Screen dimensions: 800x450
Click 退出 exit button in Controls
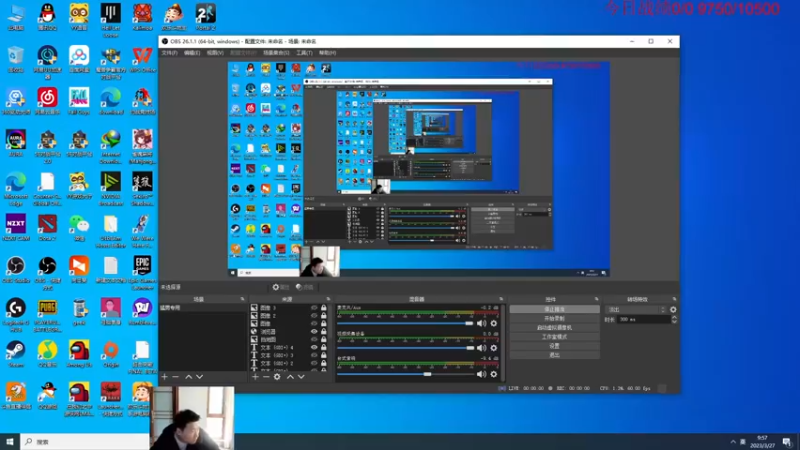pyautogui.click(x=555, y=355)
